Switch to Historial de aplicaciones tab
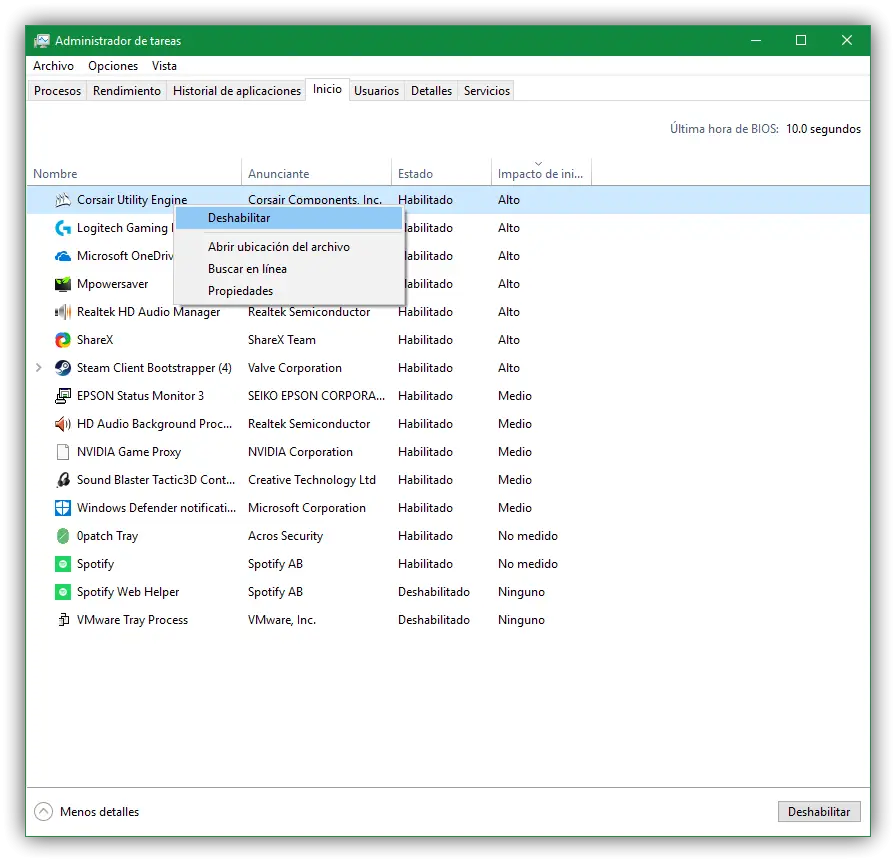This screenshot has width=896, height=862. 237,90
